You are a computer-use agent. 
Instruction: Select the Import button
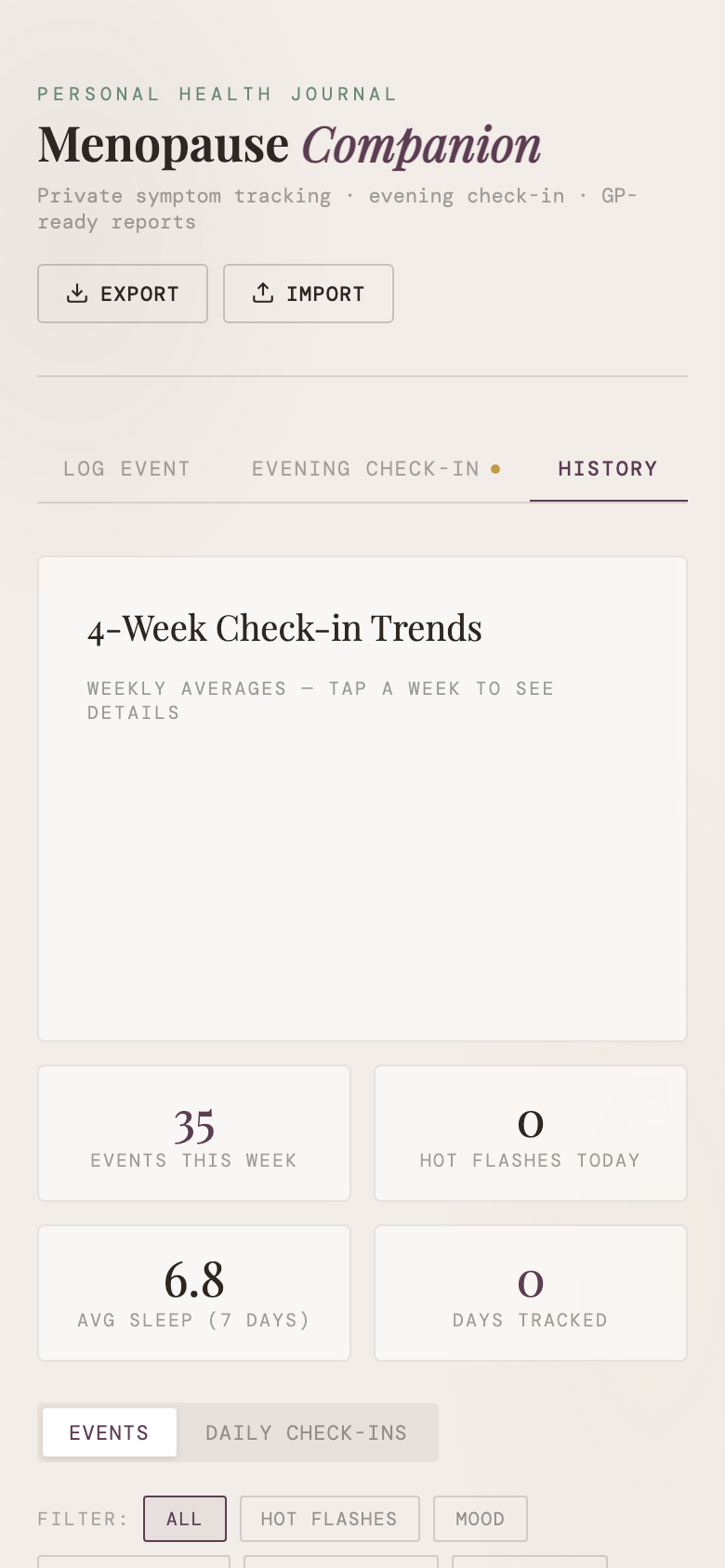click(309, 294)
